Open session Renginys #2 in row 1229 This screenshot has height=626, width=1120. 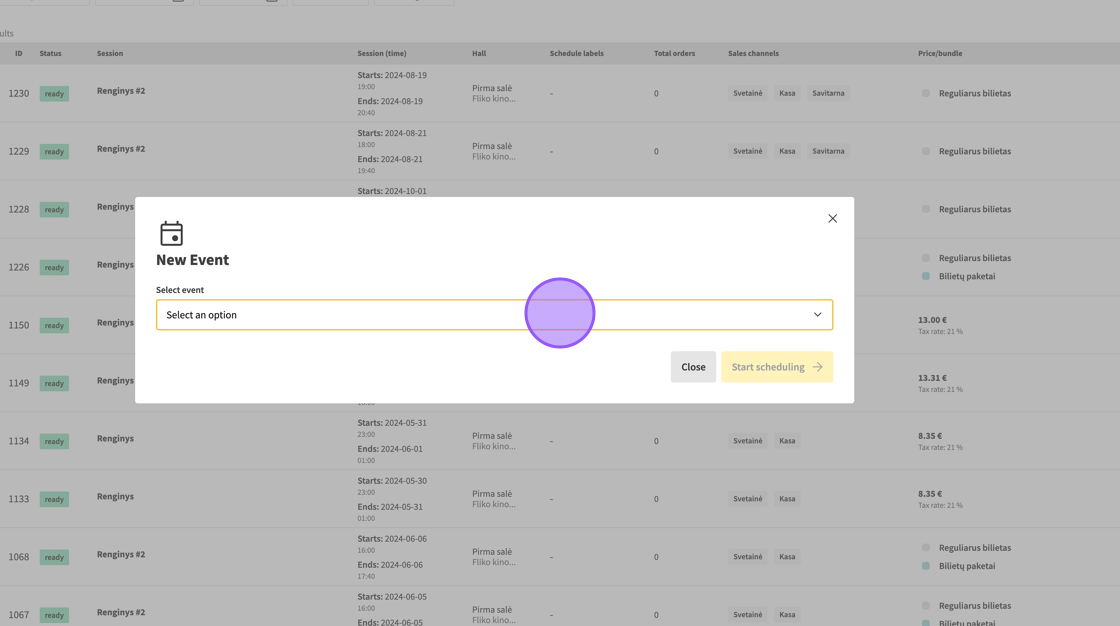pyautogui.click(x=121, y=149)
